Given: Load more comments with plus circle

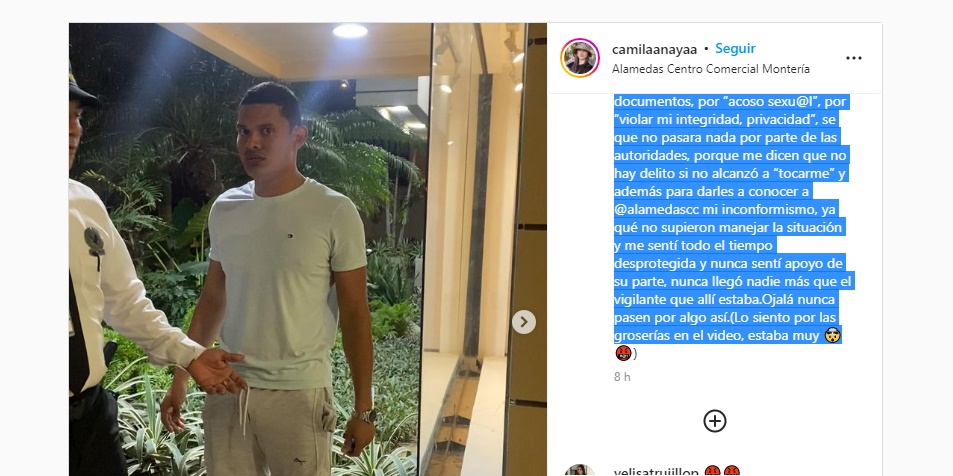Looking at the screenshot, I should (715, 421).
